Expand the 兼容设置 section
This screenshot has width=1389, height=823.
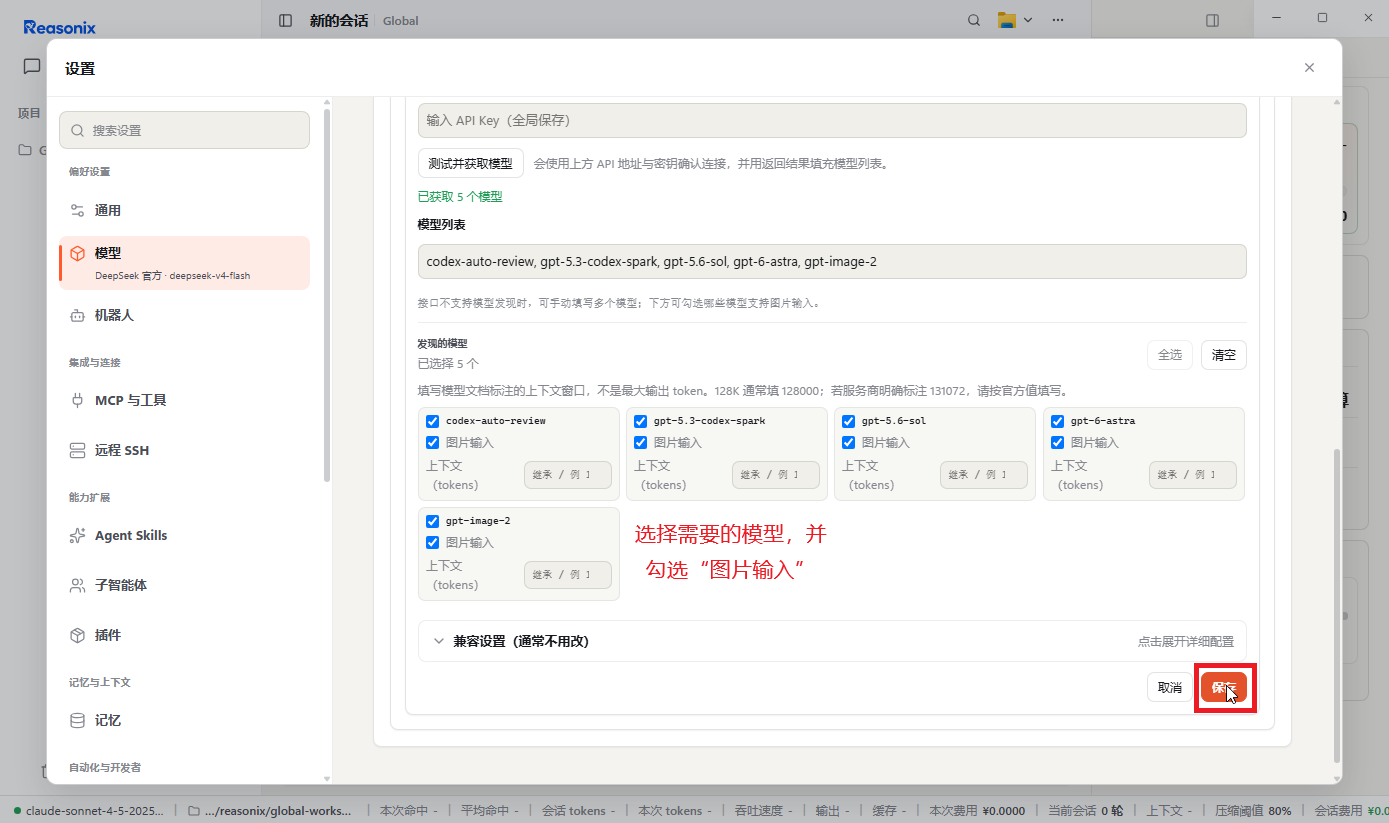point(832,641)
